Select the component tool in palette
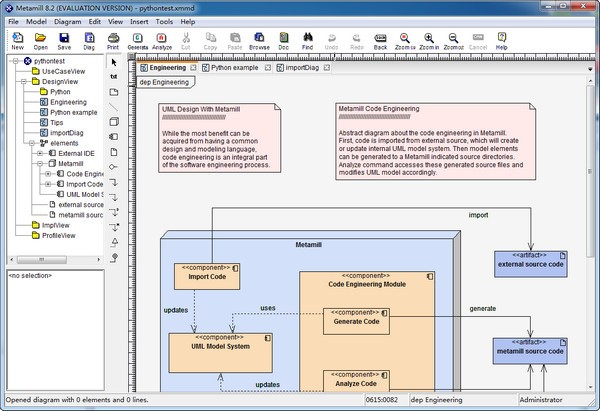 114,137
